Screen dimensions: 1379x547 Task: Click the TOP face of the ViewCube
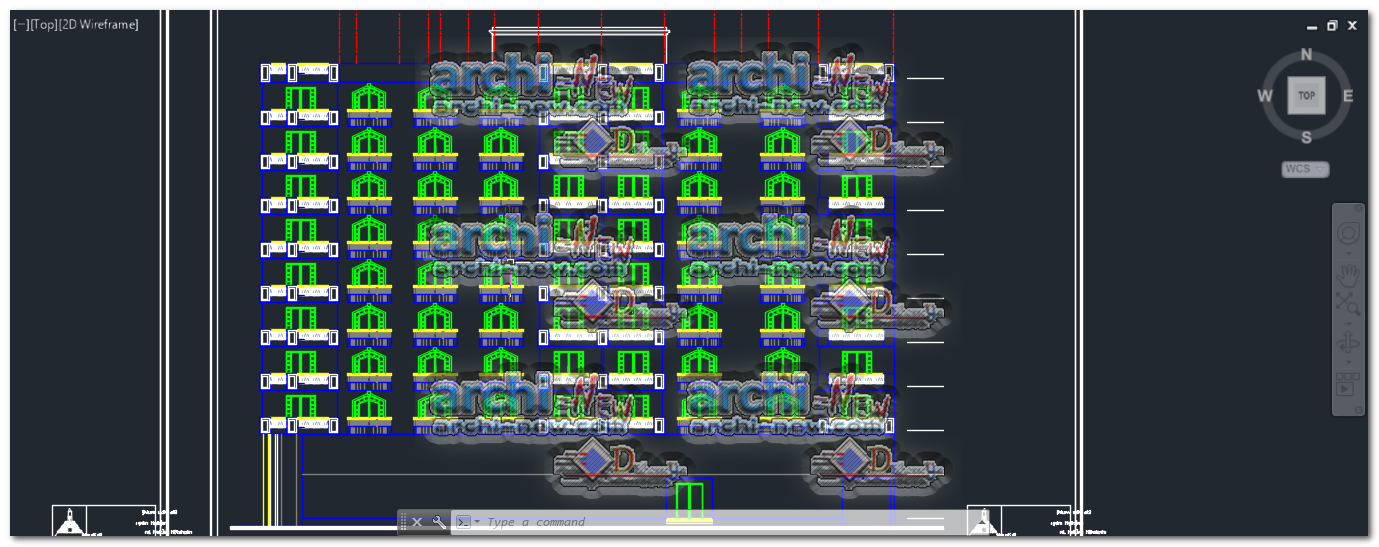point(1306,96)
